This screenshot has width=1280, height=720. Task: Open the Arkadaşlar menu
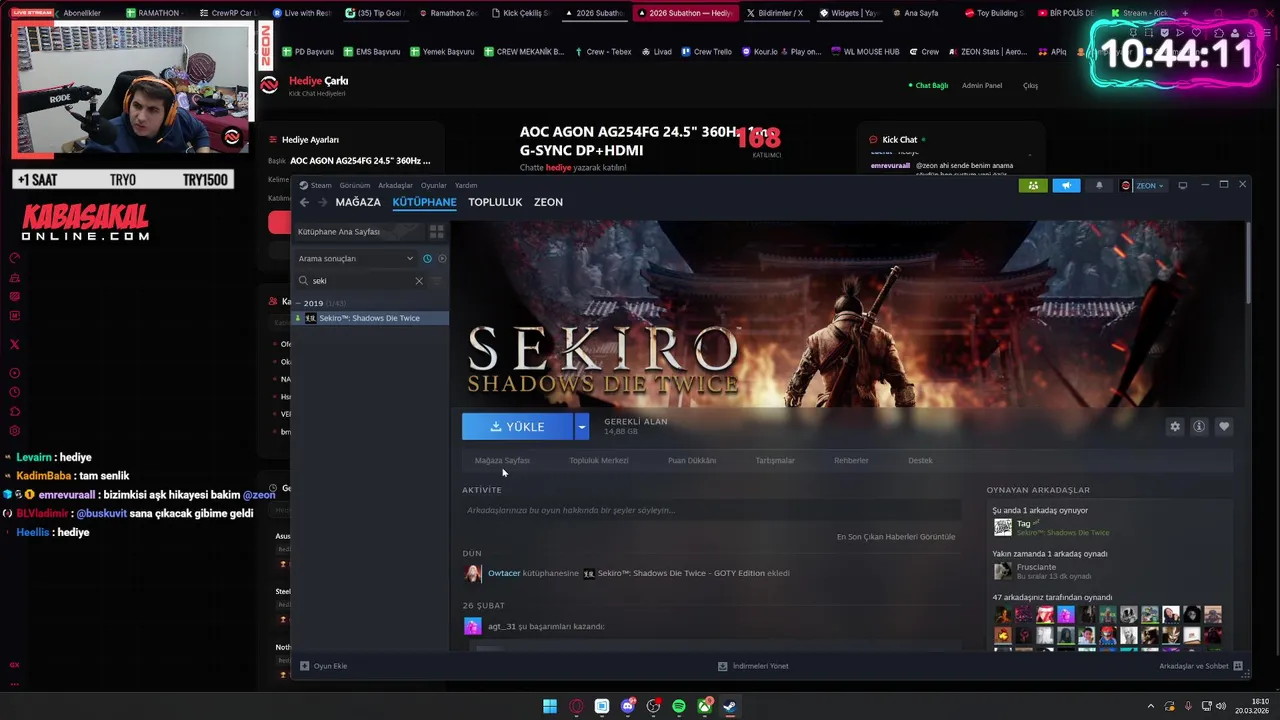click(x=395, y=185)
